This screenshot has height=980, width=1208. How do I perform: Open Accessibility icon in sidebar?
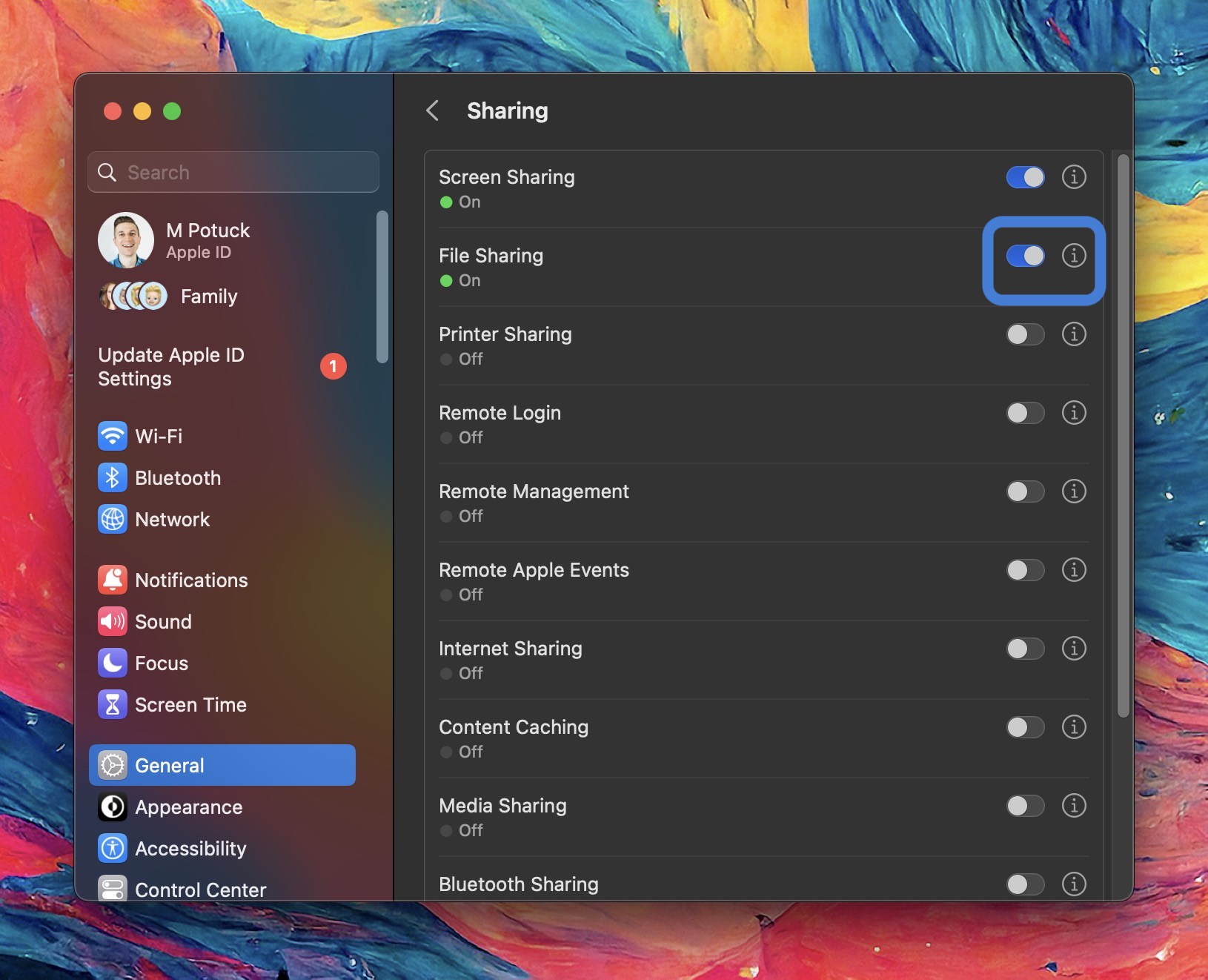click(x=113, y=849)
